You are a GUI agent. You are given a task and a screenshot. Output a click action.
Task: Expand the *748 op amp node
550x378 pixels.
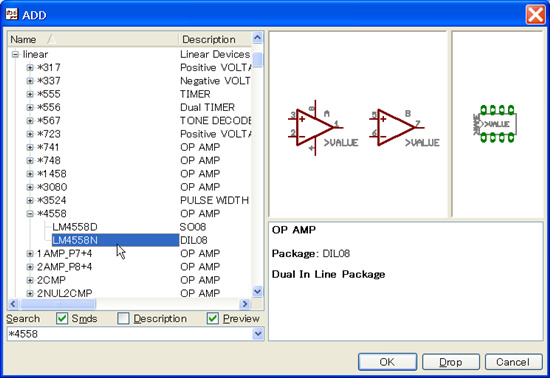[30, 161]
